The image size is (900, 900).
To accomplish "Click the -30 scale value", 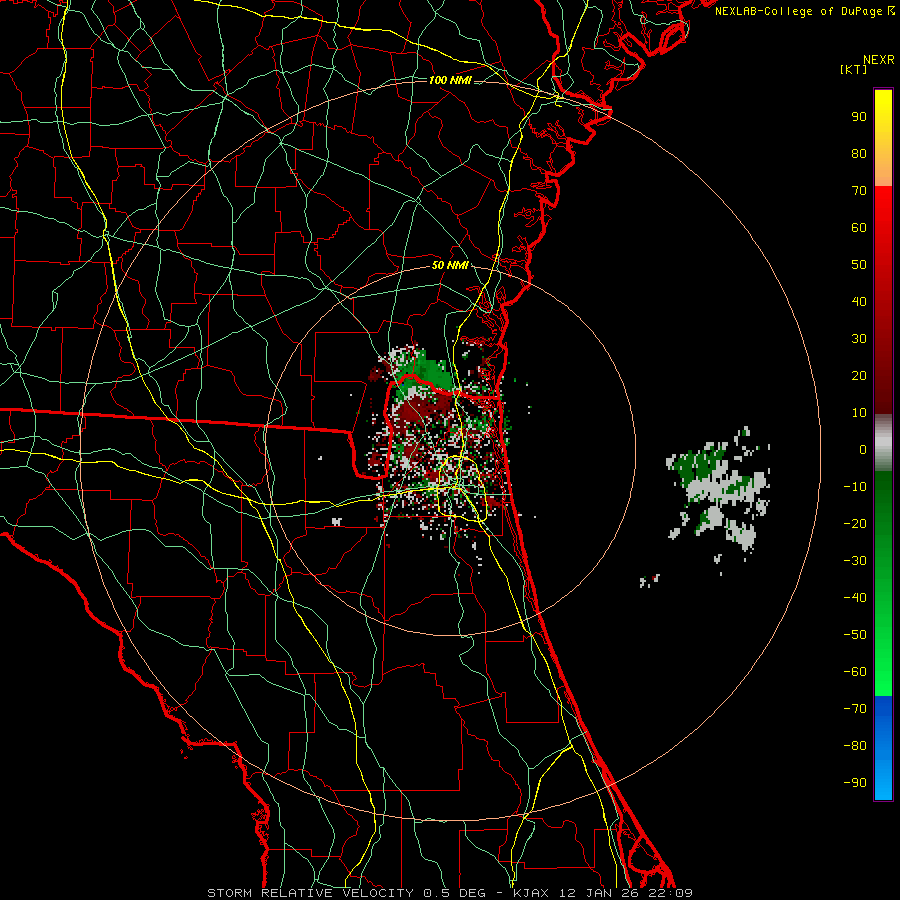I will (x=855, y=561).
